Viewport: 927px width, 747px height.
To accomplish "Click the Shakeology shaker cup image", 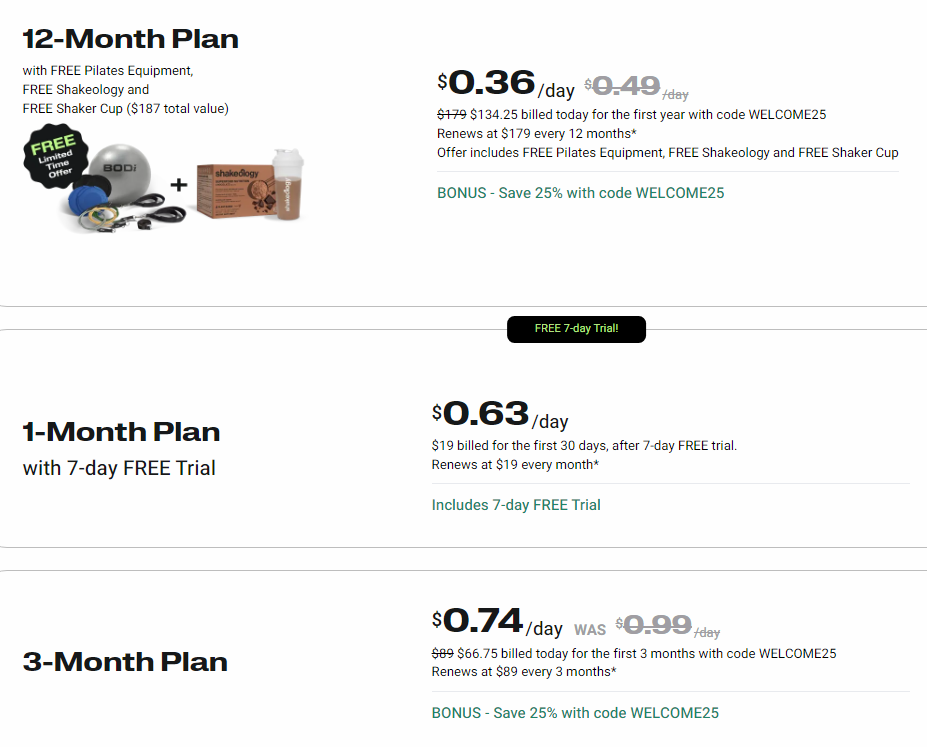I will (x=285, y=187).
